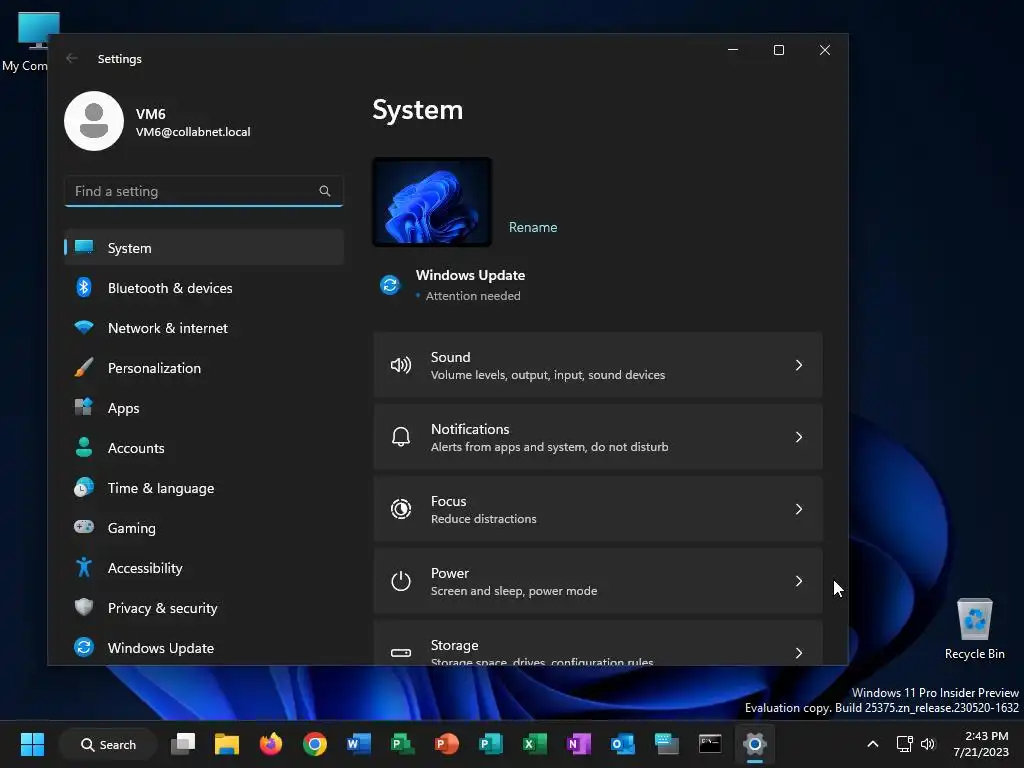Click the Notifications bell icon
Image resolution: width=1024 pixels, height=768 pixels.
[x=401, y=437]
